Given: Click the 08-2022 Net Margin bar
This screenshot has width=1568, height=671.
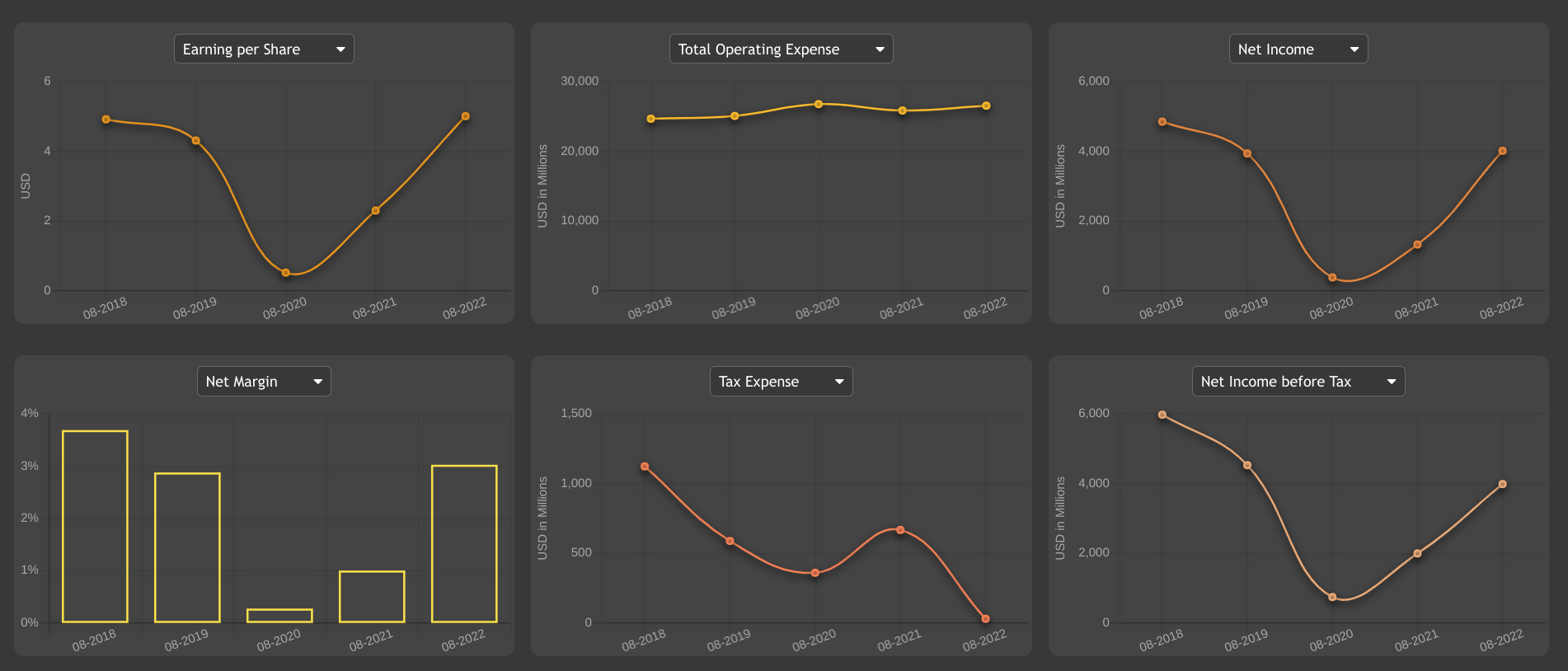Looking at the screenshot, I should [464, 543].
